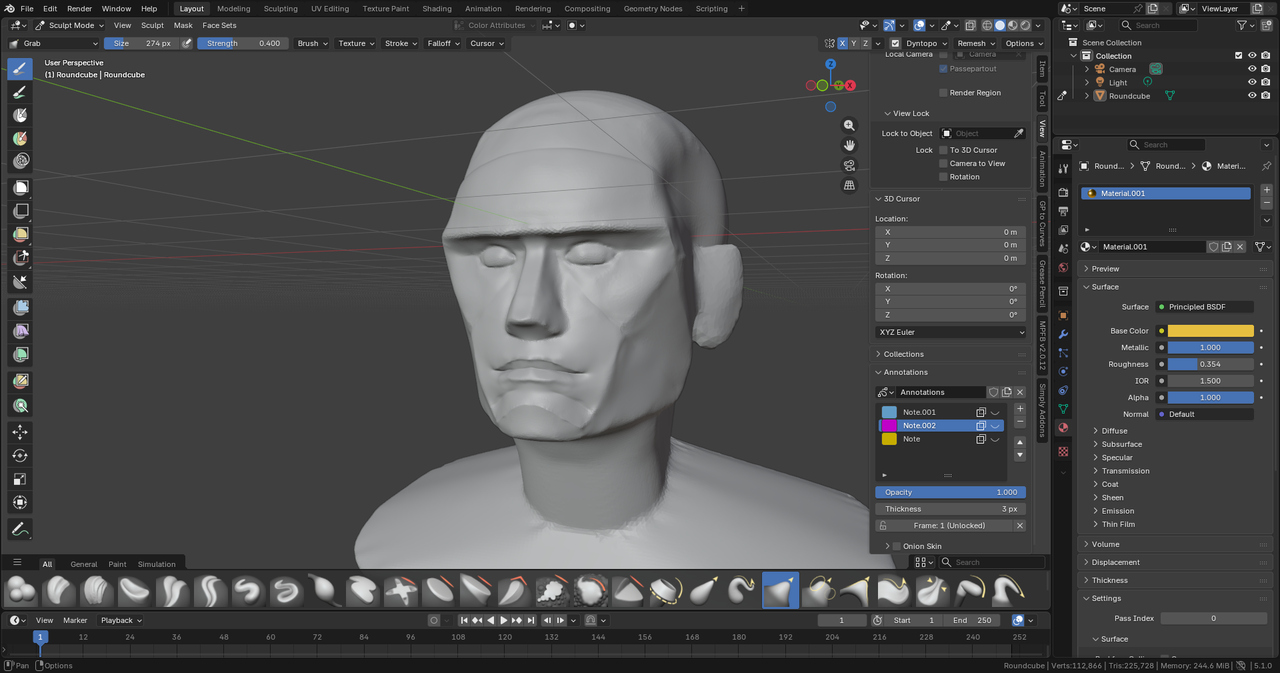Enable Lock To 3D Cursor checkbox
Viewport: 1280px width, 673px height.
[x=943, y=150]
